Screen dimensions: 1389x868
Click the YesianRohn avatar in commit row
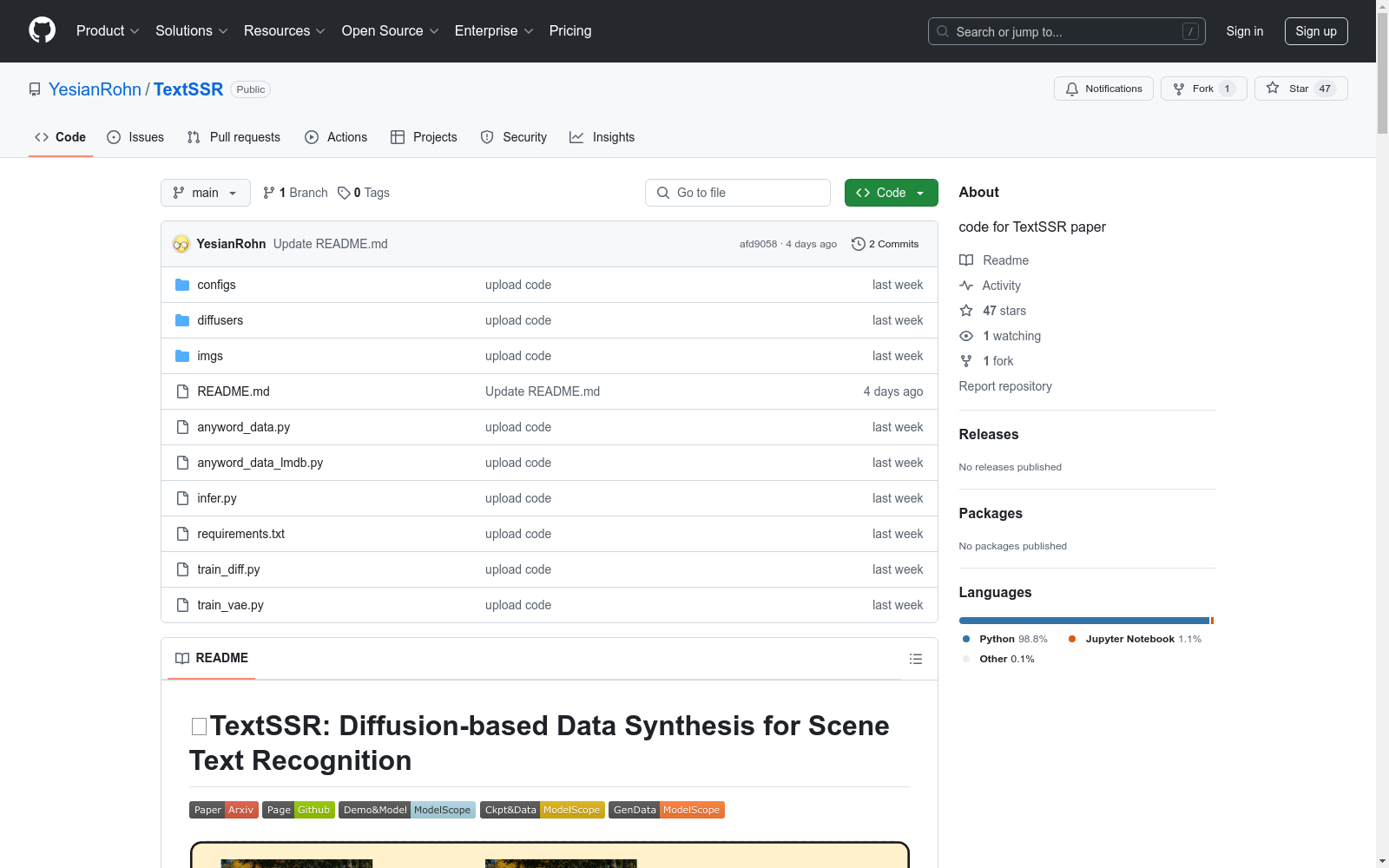pos(181,244)
